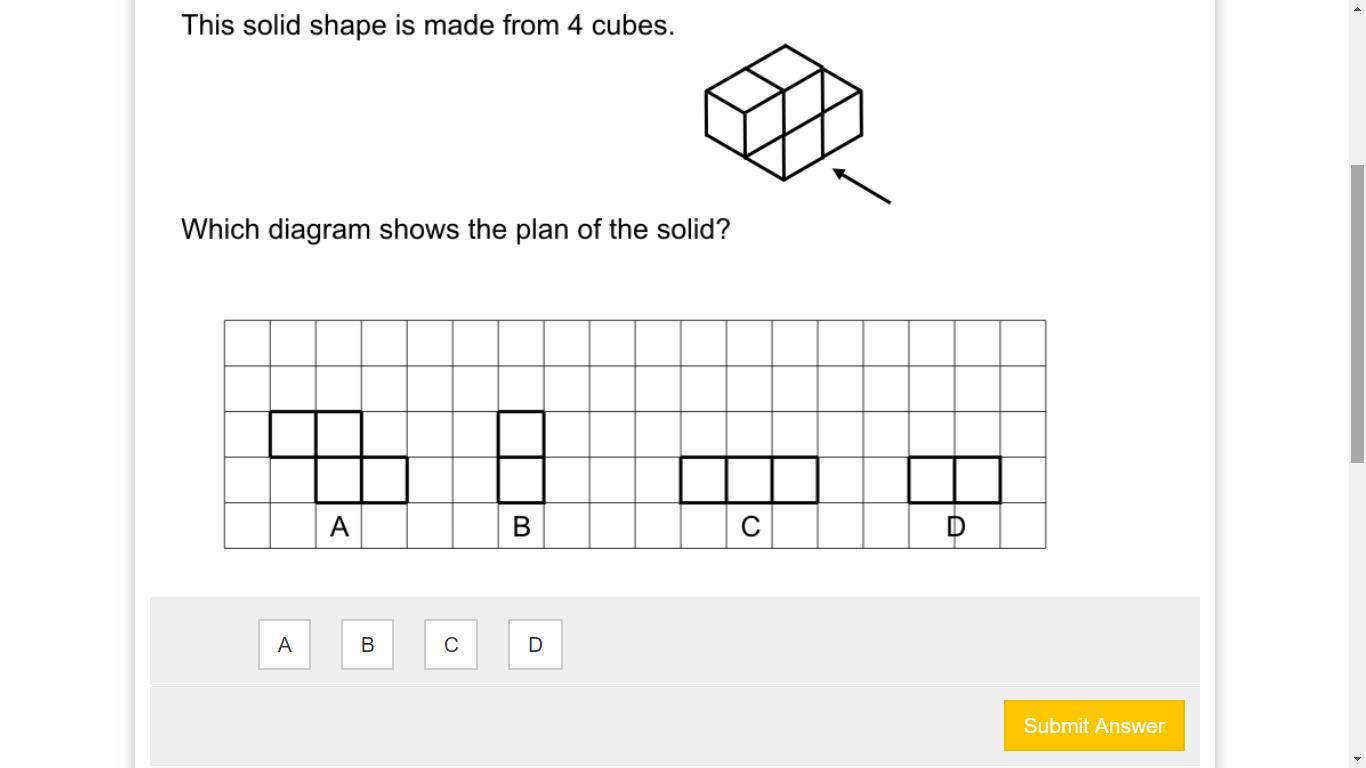Click the vertical scrollbar thumb

(x=1357, y=314)
